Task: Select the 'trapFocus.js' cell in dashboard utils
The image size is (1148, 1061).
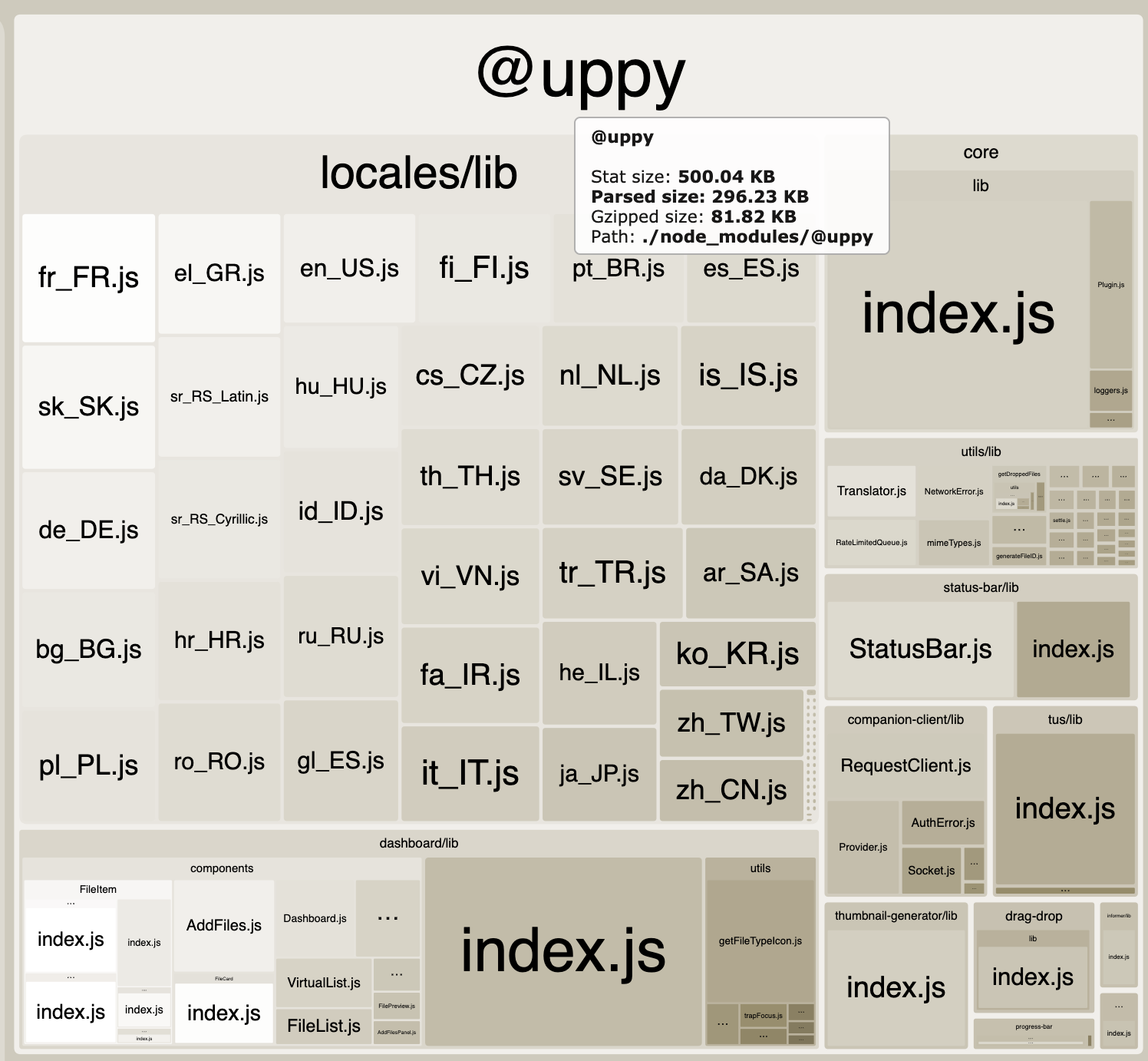Action: coord(763,1016)
